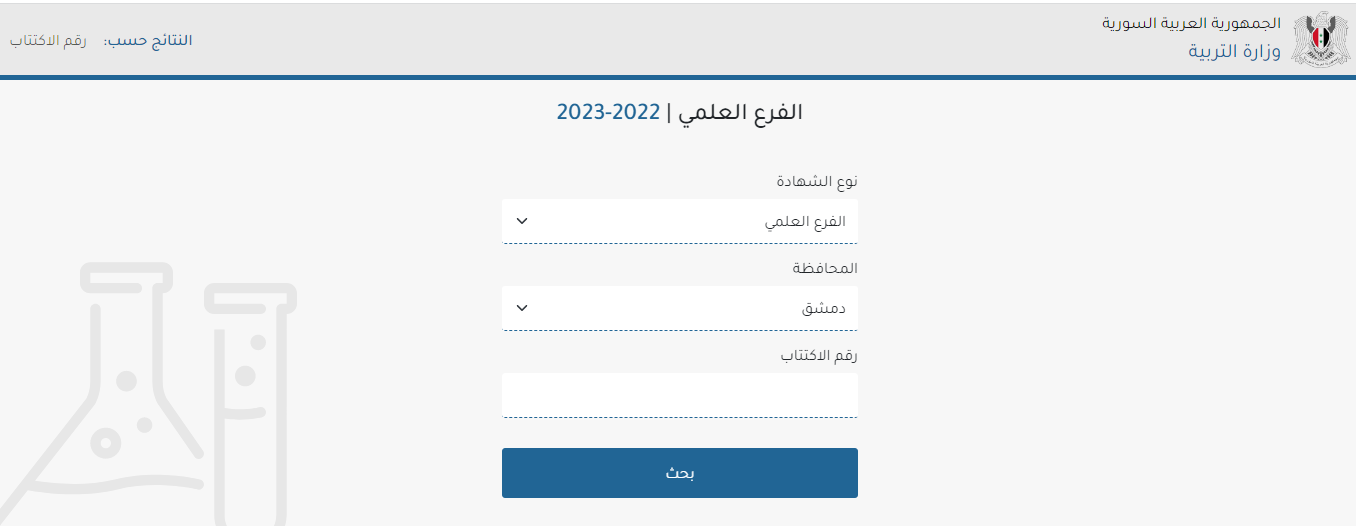The width and height of the screenshot is (1356, 526).
Task: Expand the chevron on نوع الشهادة dropdown
Action: 521,221
